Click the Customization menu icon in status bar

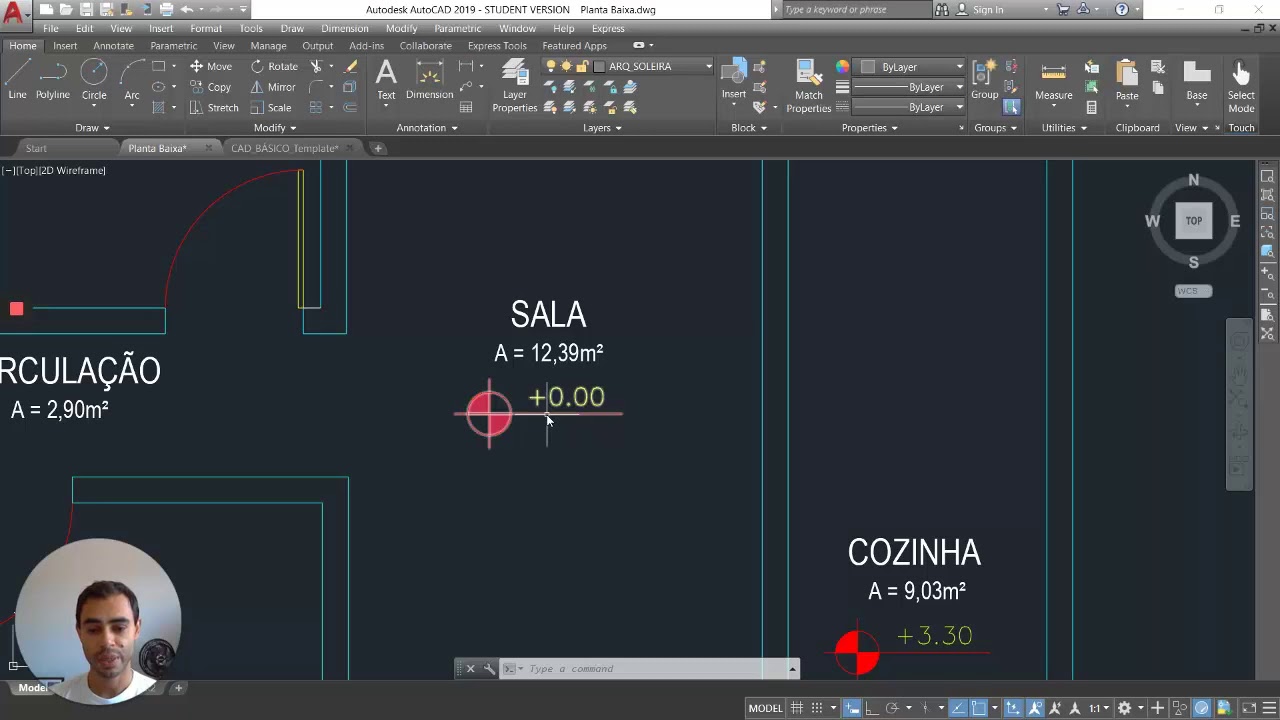tap(1267, 708)
